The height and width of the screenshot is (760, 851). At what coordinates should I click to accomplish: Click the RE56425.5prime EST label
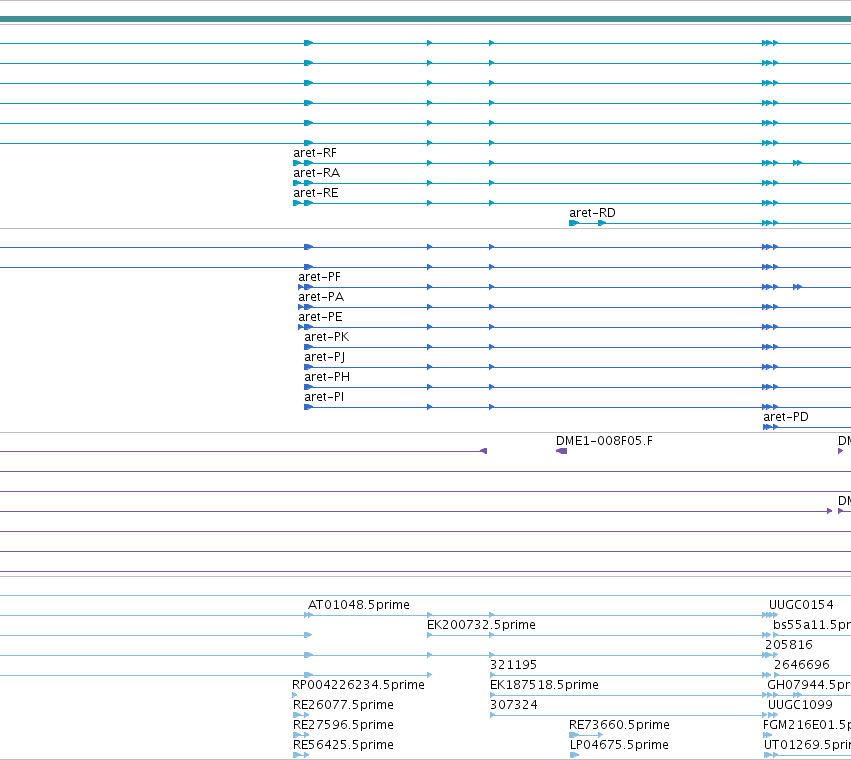tap(343, 746)
